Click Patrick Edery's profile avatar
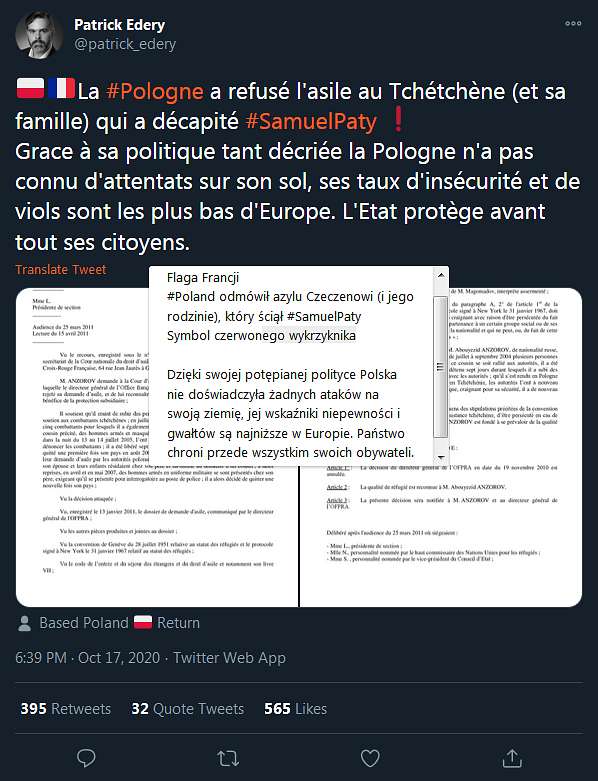This screenshot has width=598, height=781. pos(39,34)
